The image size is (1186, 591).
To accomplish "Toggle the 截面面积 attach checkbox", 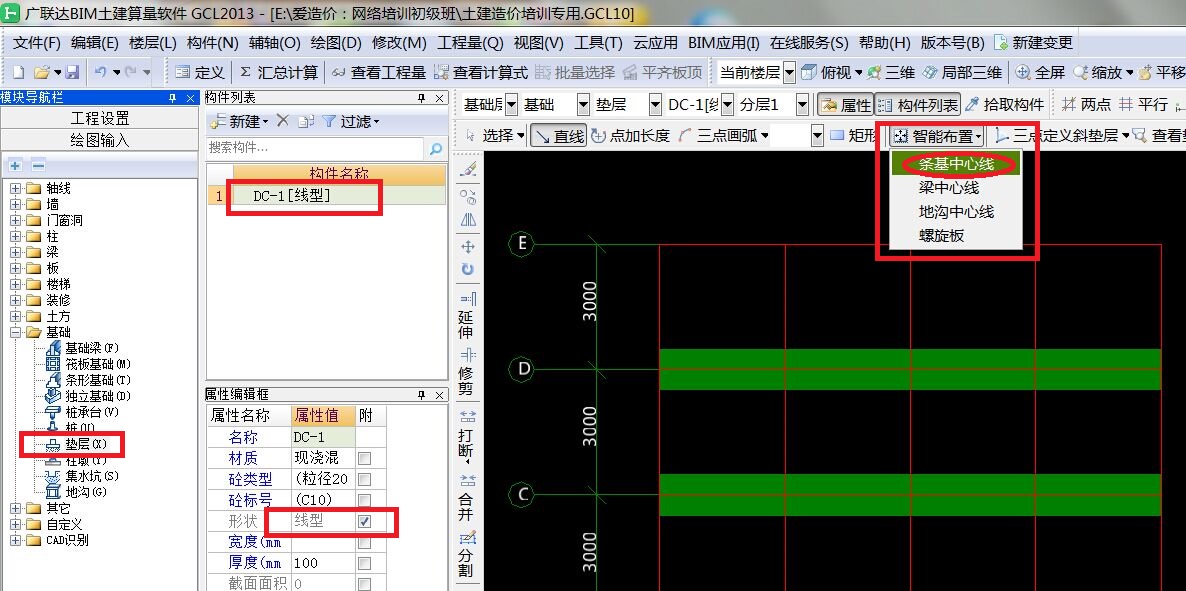I will (x=365, y=584).
